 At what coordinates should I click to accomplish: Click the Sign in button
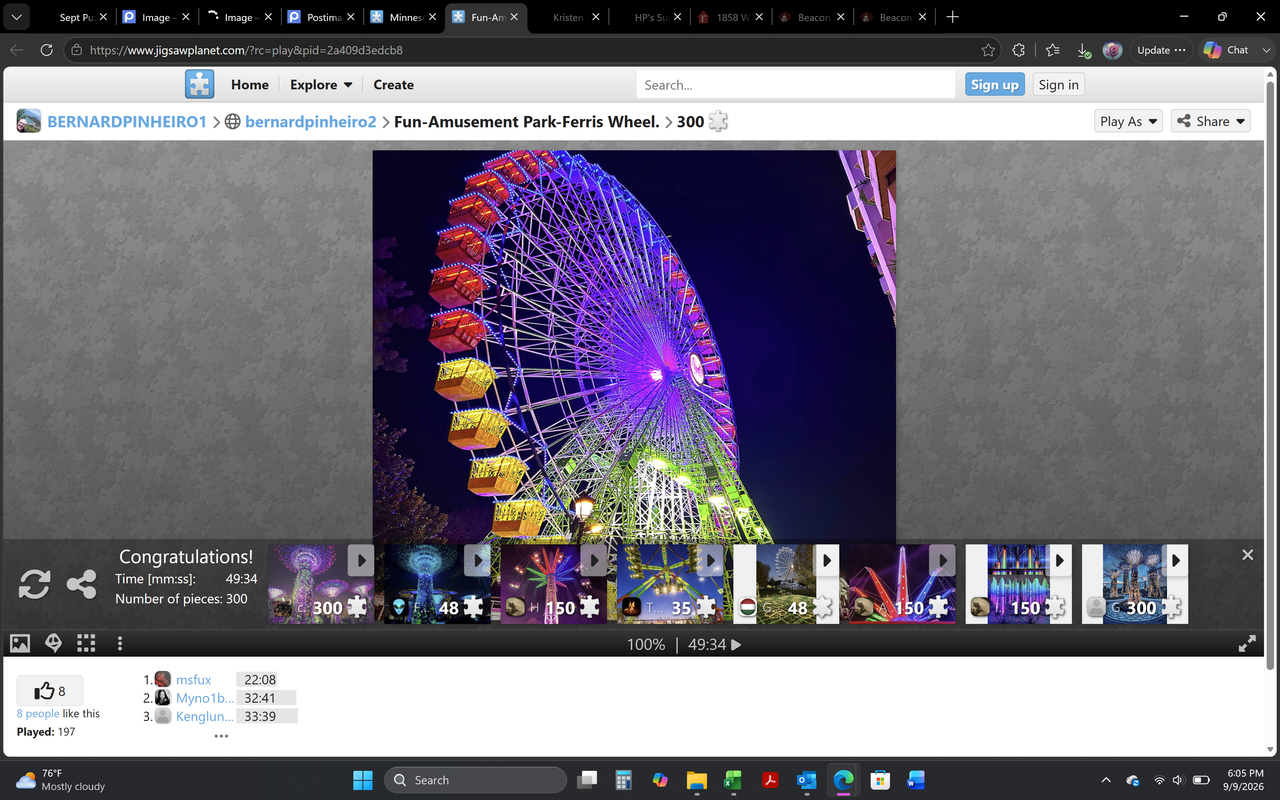click(x=1058, y=85)
